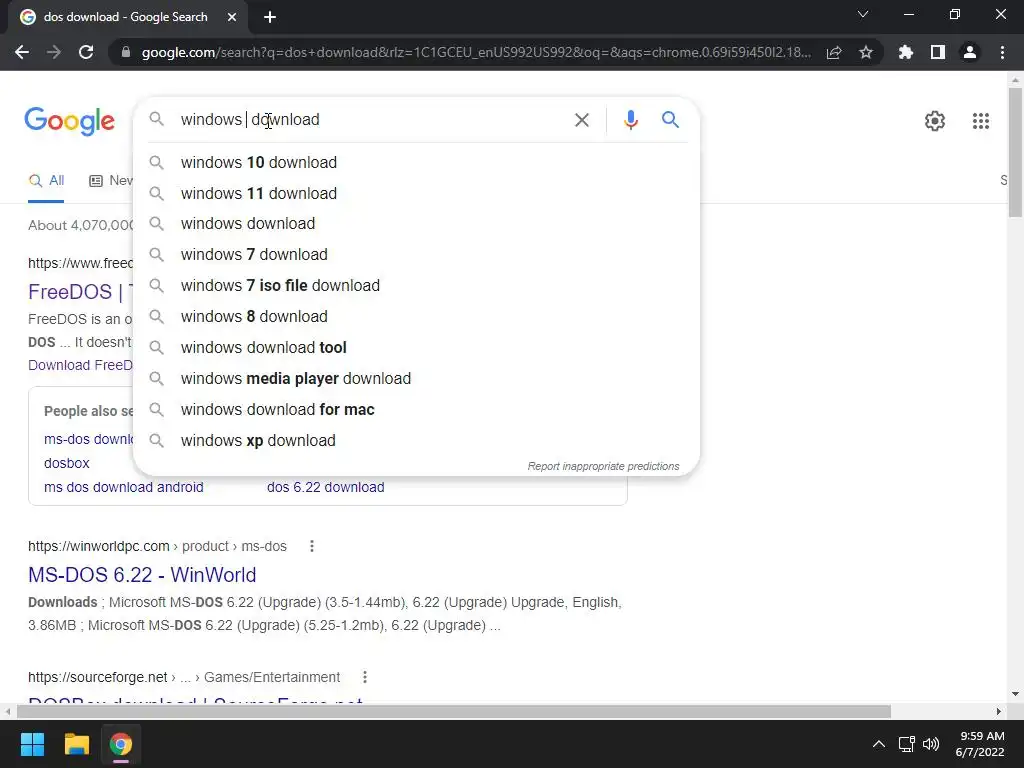
Task: Open the FreeDOS result title link
Action: pyautogui.click(x=80, y=292)
